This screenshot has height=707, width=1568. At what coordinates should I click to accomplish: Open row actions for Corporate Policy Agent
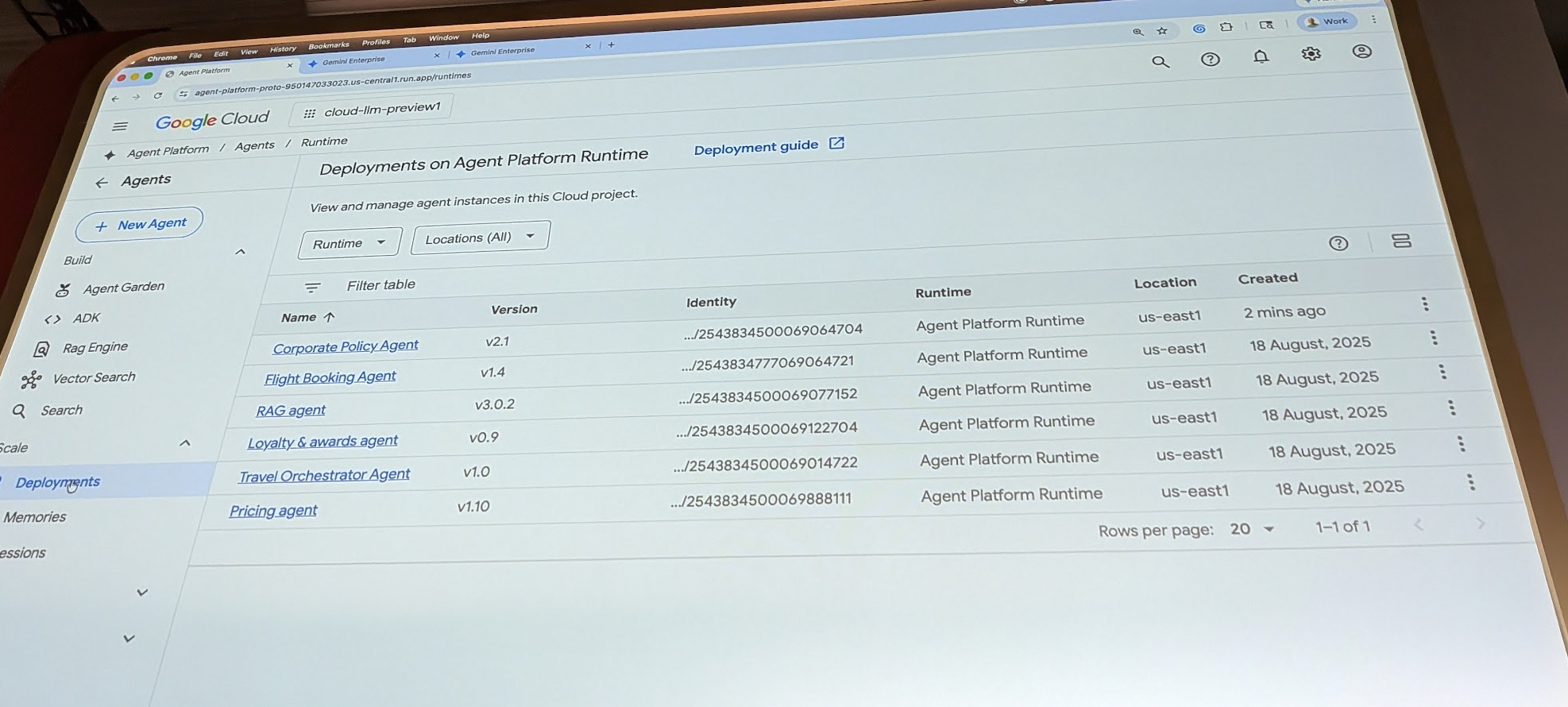click(1424, 304)
